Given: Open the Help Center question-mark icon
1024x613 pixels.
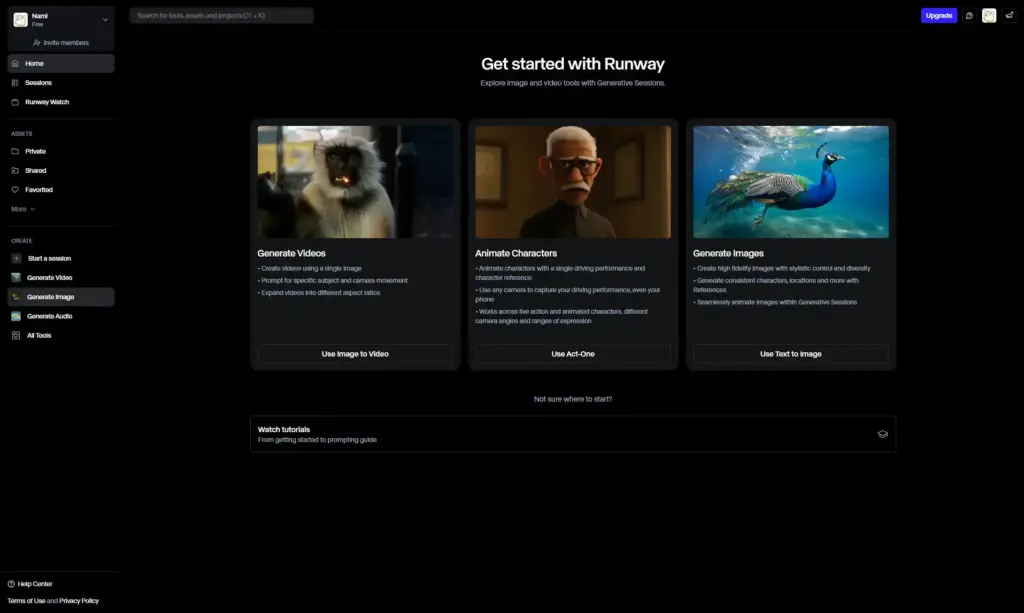Looking at the screenshot, I should [11, 584].
